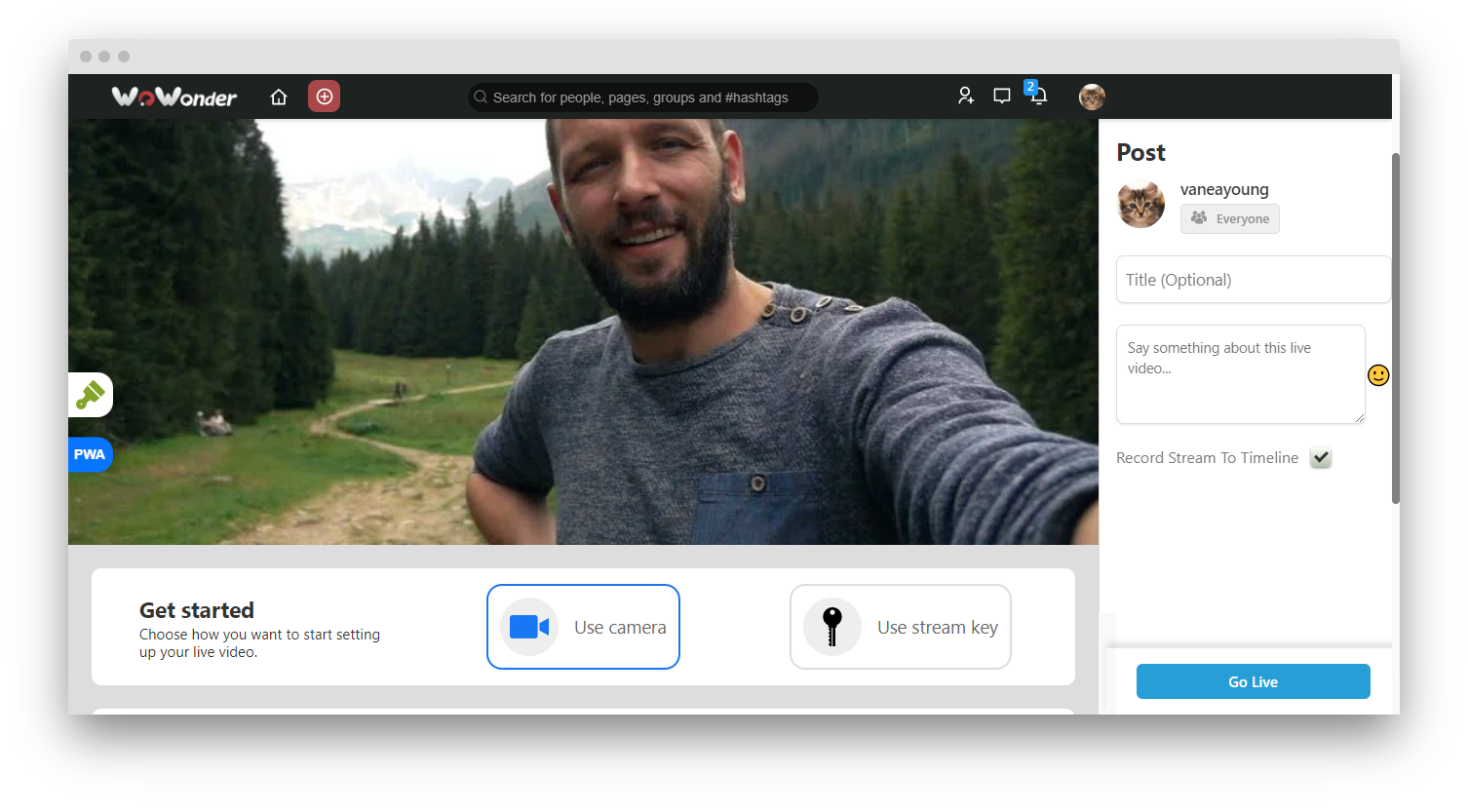The height and width of the screenshot is (812, 1468).
Task: Click the magnifier icon in the search bar
Action: point(481,97)
